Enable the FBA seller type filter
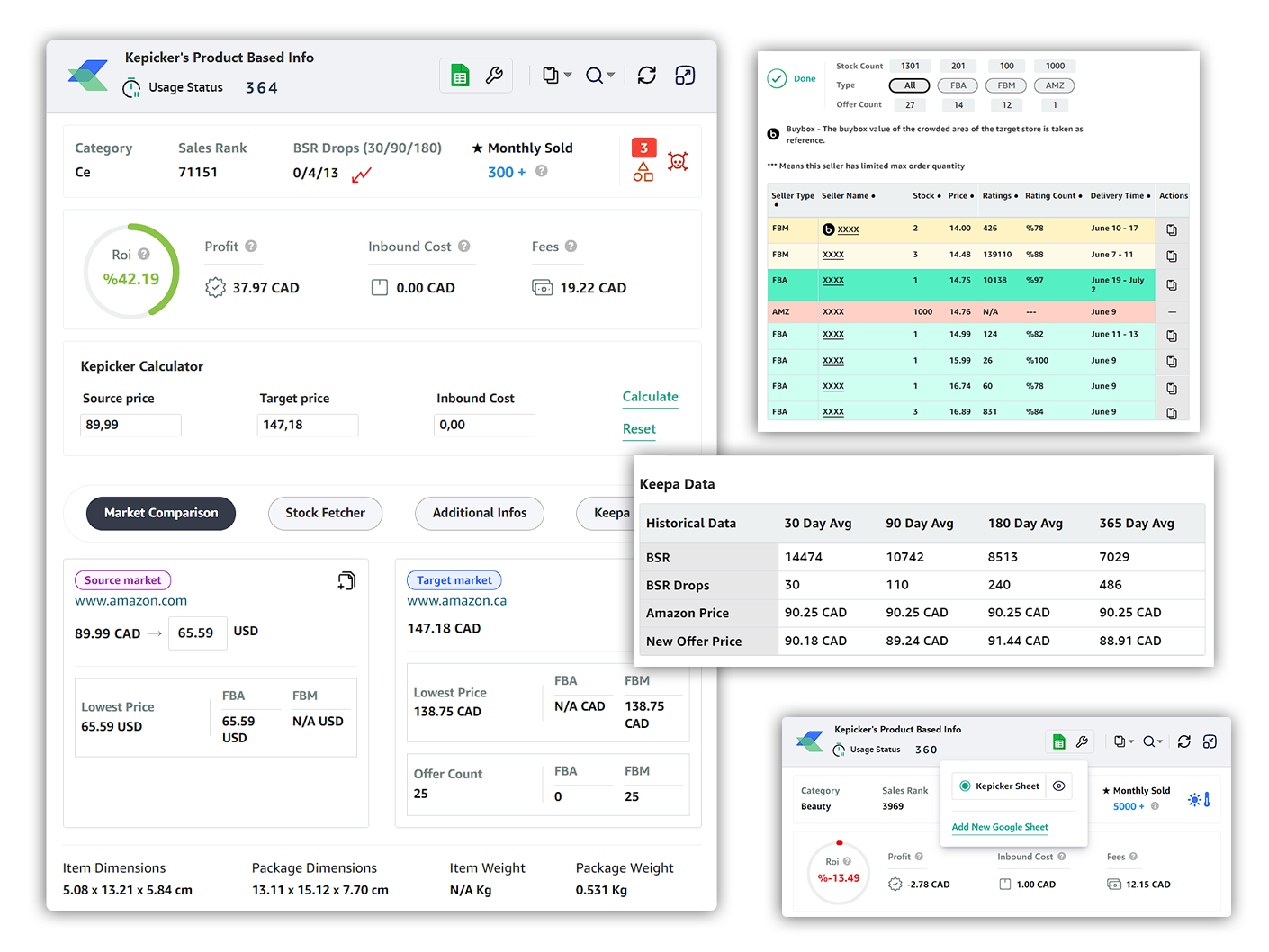The height and width of the screenshot is (952, 1269). (x=958, y=85)
